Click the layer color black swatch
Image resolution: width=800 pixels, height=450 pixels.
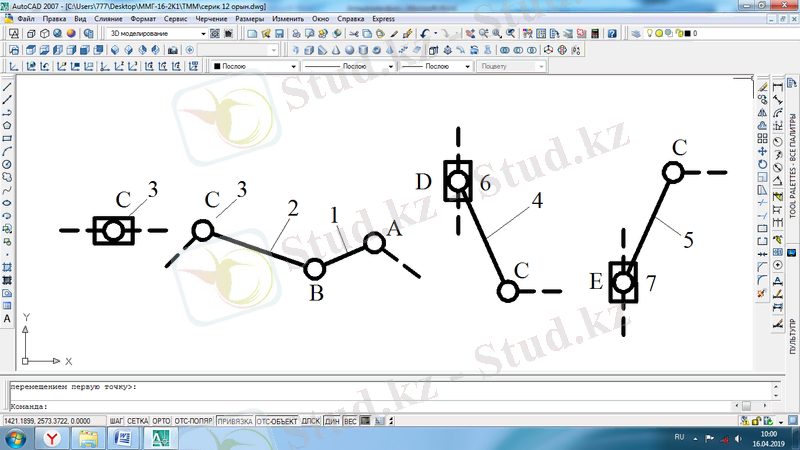click(x=687, y=34)
